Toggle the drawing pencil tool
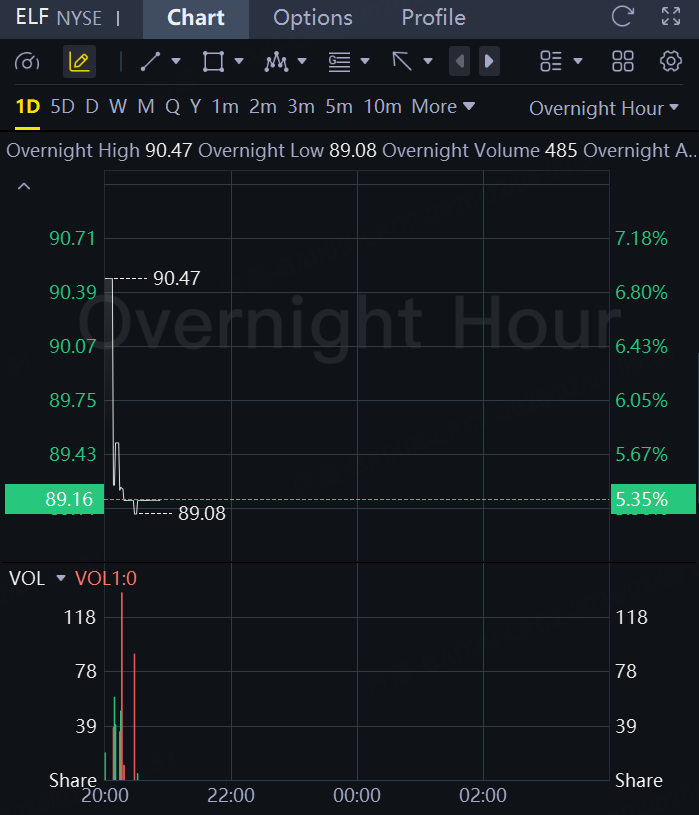Screen dimensions: 699x815 (78, 62)
